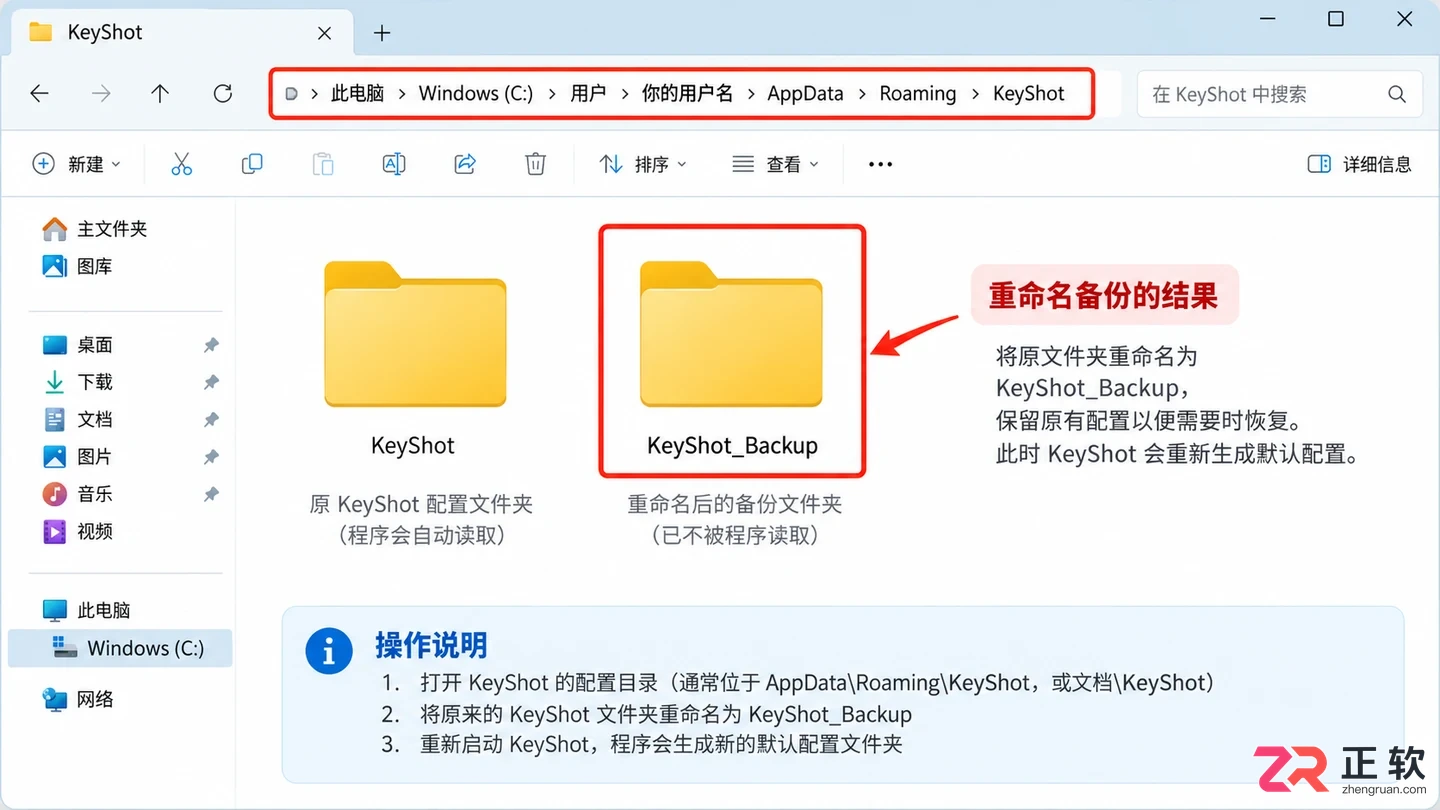Click the search magnifier icon
The height and width of the screenshot is (810, 1440).
(1397, 94)
